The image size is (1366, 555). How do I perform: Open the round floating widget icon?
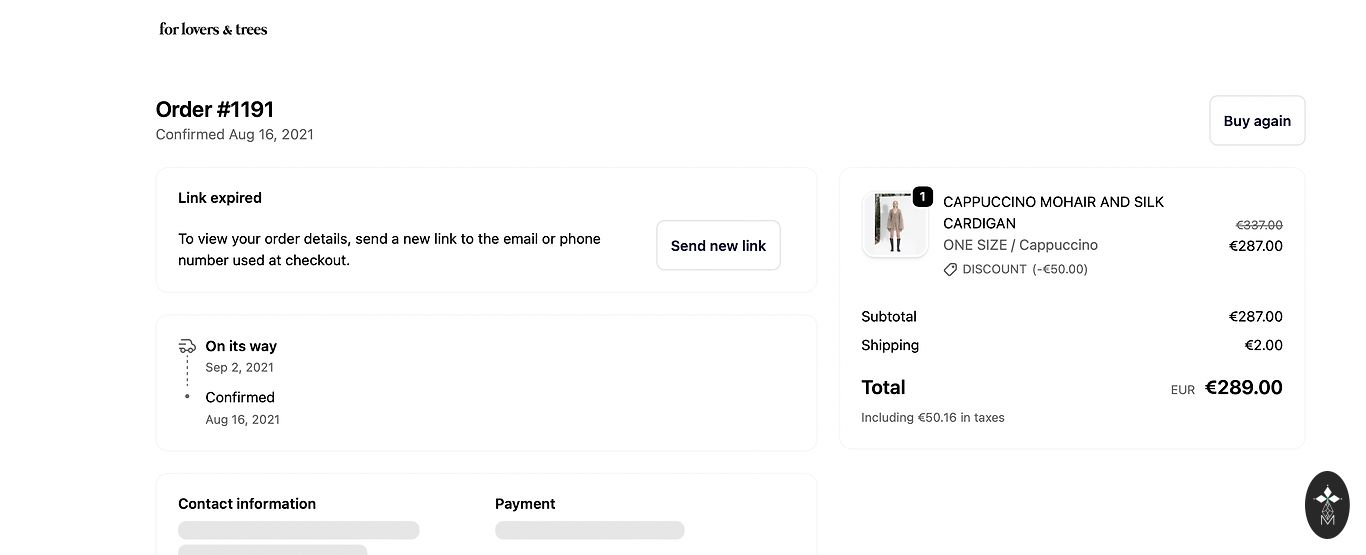pyautogui.click(x=1327, y=504)
